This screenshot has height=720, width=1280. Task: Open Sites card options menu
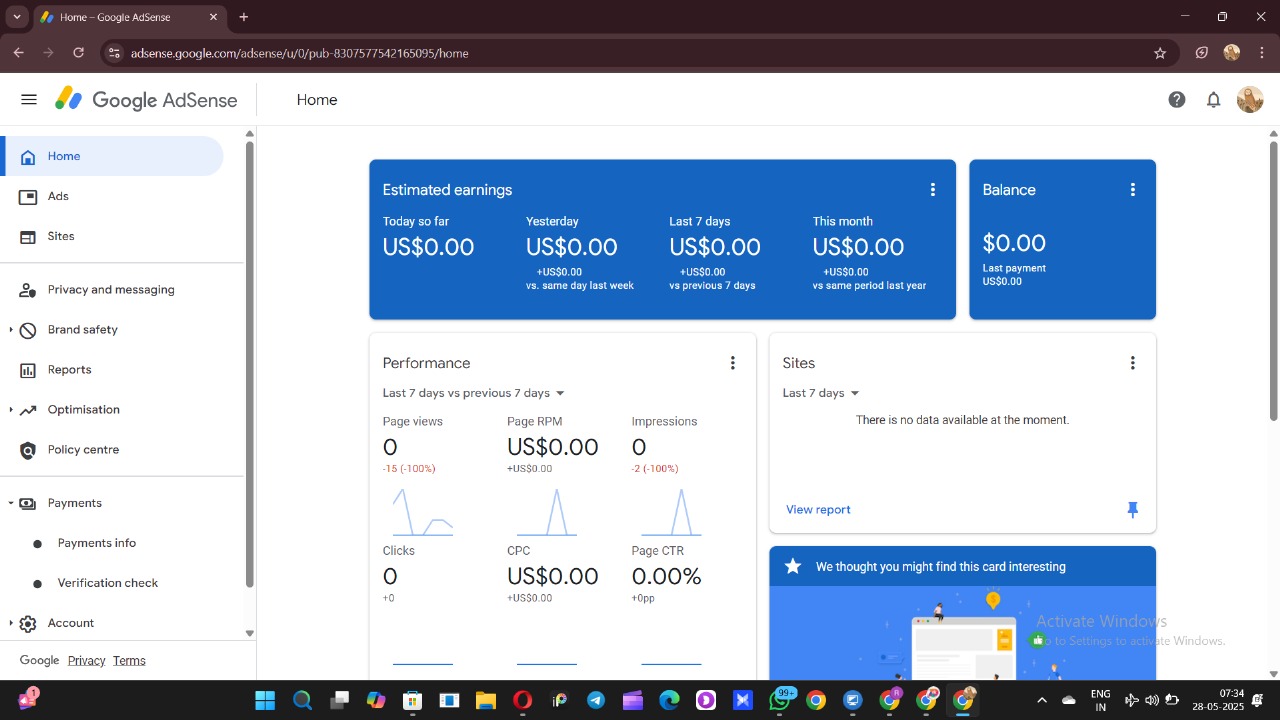[1133, 363]
